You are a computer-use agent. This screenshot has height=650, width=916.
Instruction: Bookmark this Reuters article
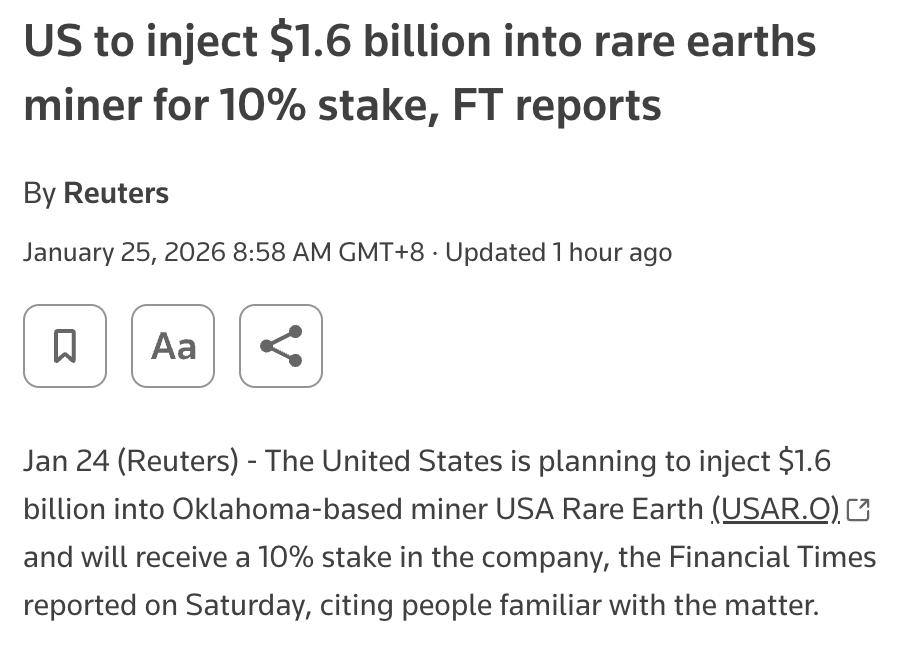[65, 346]
